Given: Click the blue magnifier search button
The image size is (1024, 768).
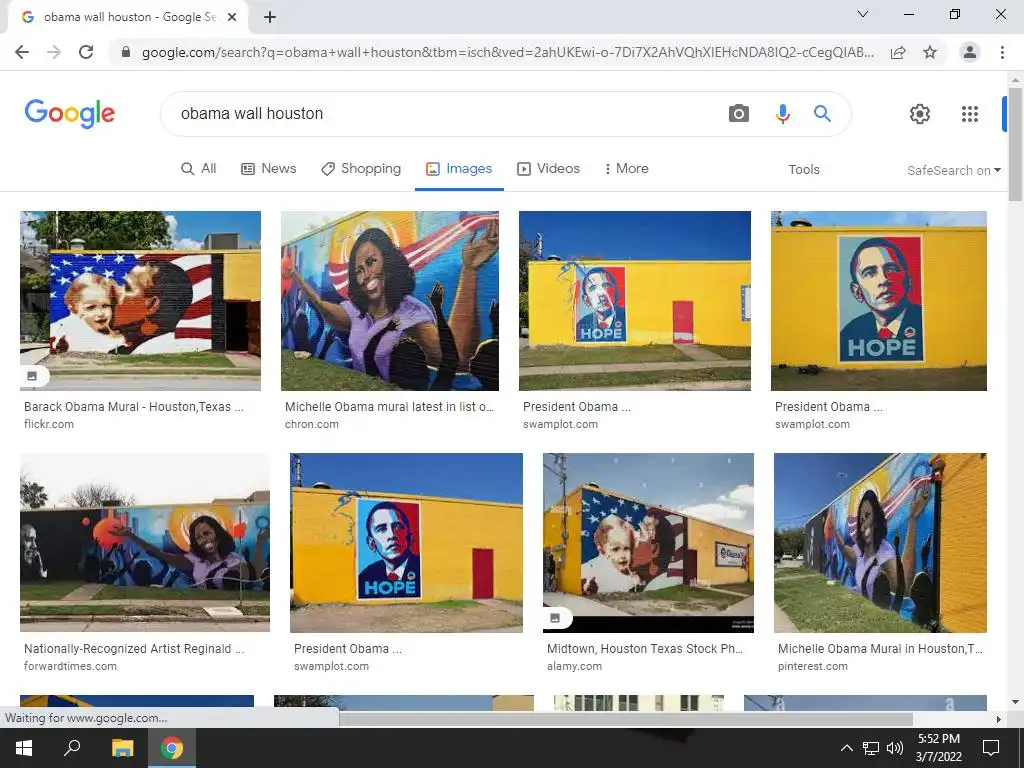Looking at the screenshot, I should click(x=822, y=114).
